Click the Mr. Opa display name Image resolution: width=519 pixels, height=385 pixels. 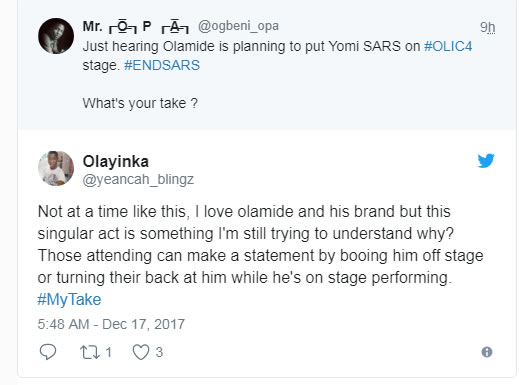coord(136,27)
